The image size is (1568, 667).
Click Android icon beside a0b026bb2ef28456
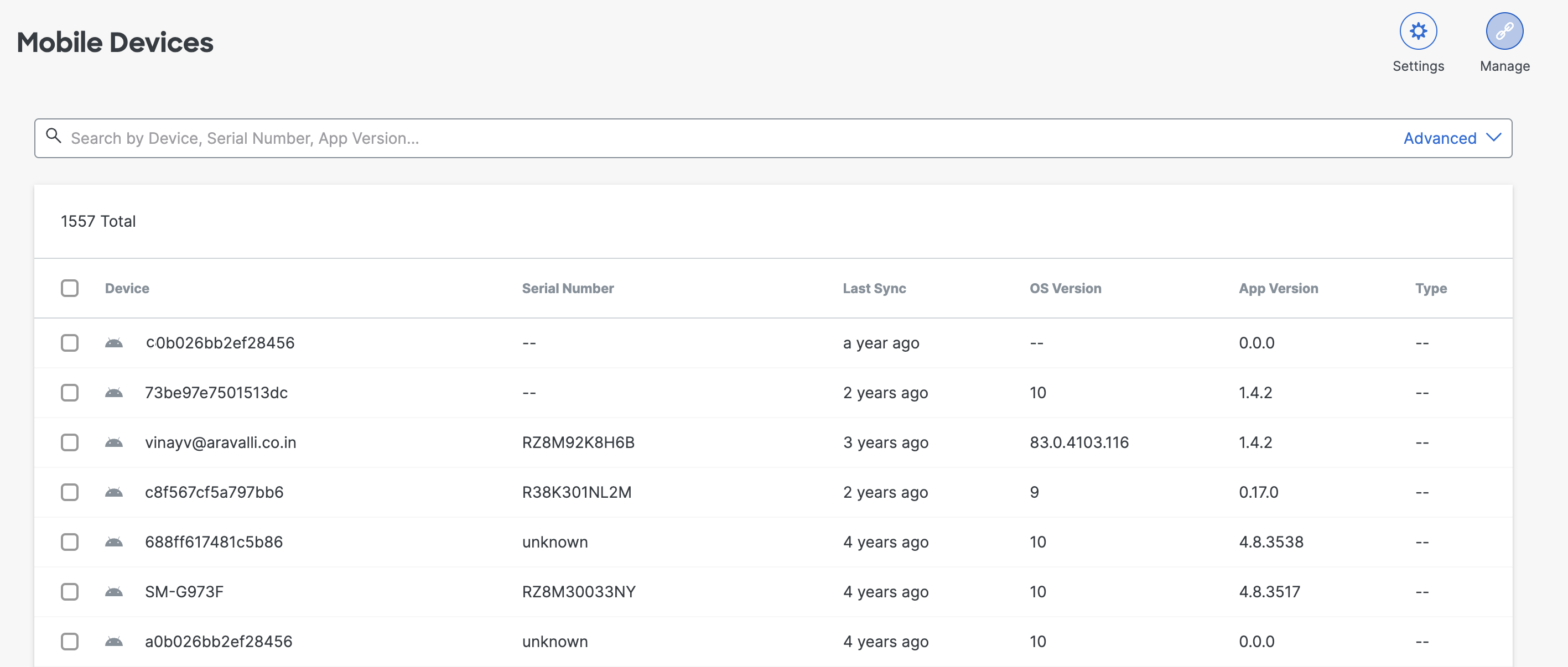tap(114, 642)
